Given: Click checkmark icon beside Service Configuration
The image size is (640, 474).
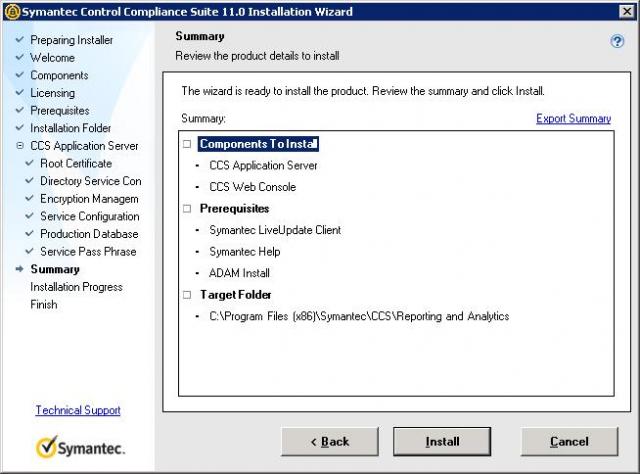Looking at the screenshot, I should (x=29, y=216).
